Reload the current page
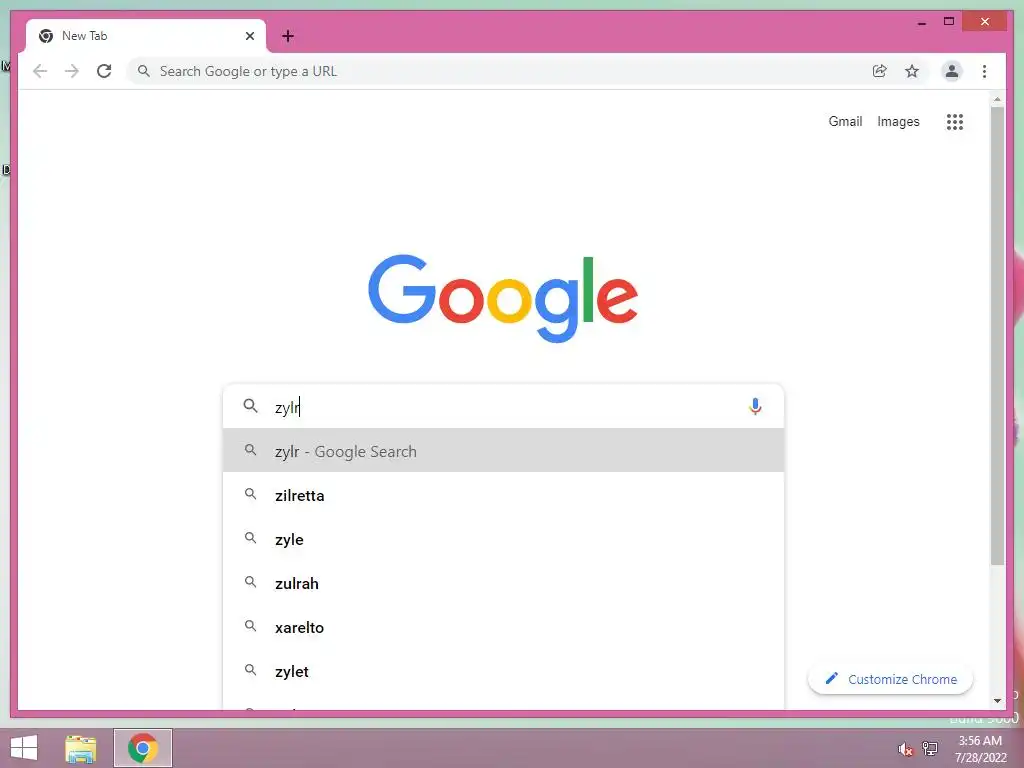The image size is (1024, 768). click(104, 71)
